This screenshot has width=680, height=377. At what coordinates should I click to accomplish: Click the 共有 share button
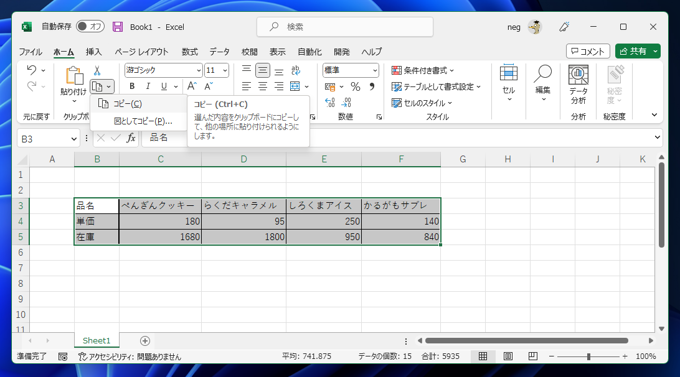(633, 51)
